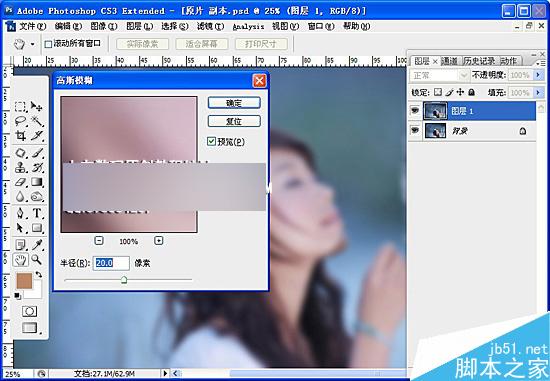The image size is (550, 381).
Task: Click the 适合屏幕 button
Action: click(202, 44)
